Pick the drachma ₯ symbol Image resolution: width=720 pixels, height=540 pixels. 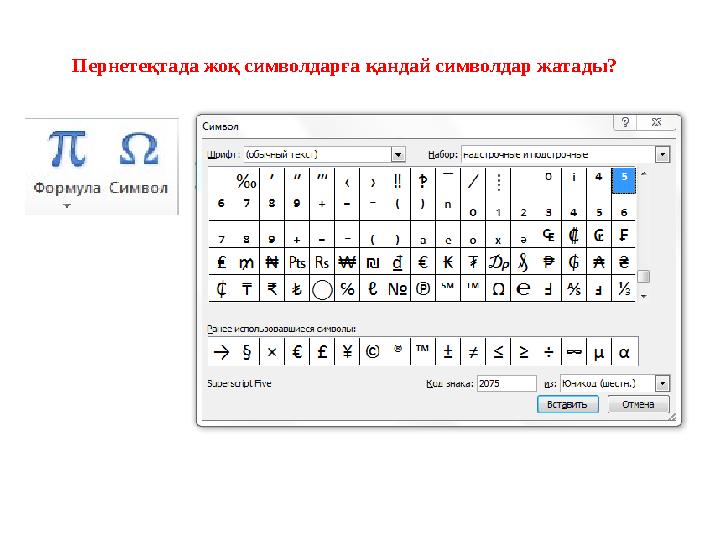pos(498,262)
